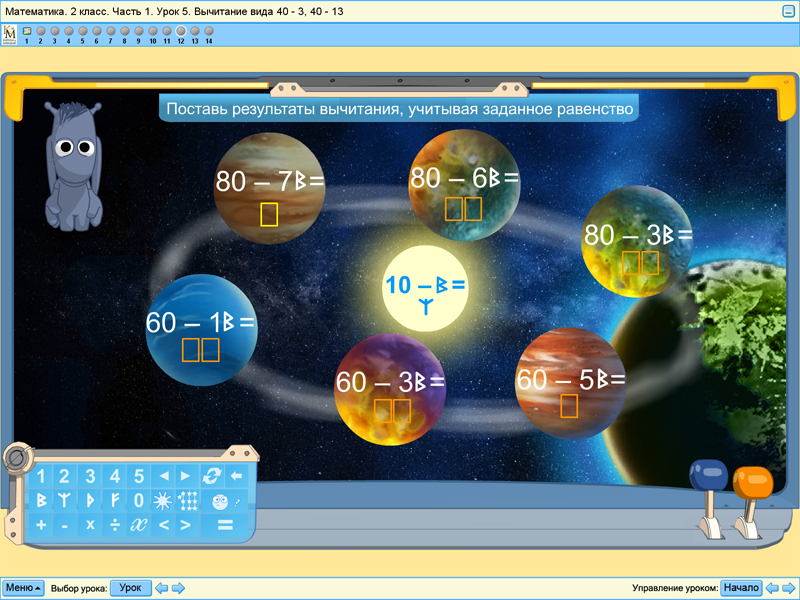800x600 pixels.
Task: Go to next lesson arrow beside Урок
Action: [x=178, y=588]
